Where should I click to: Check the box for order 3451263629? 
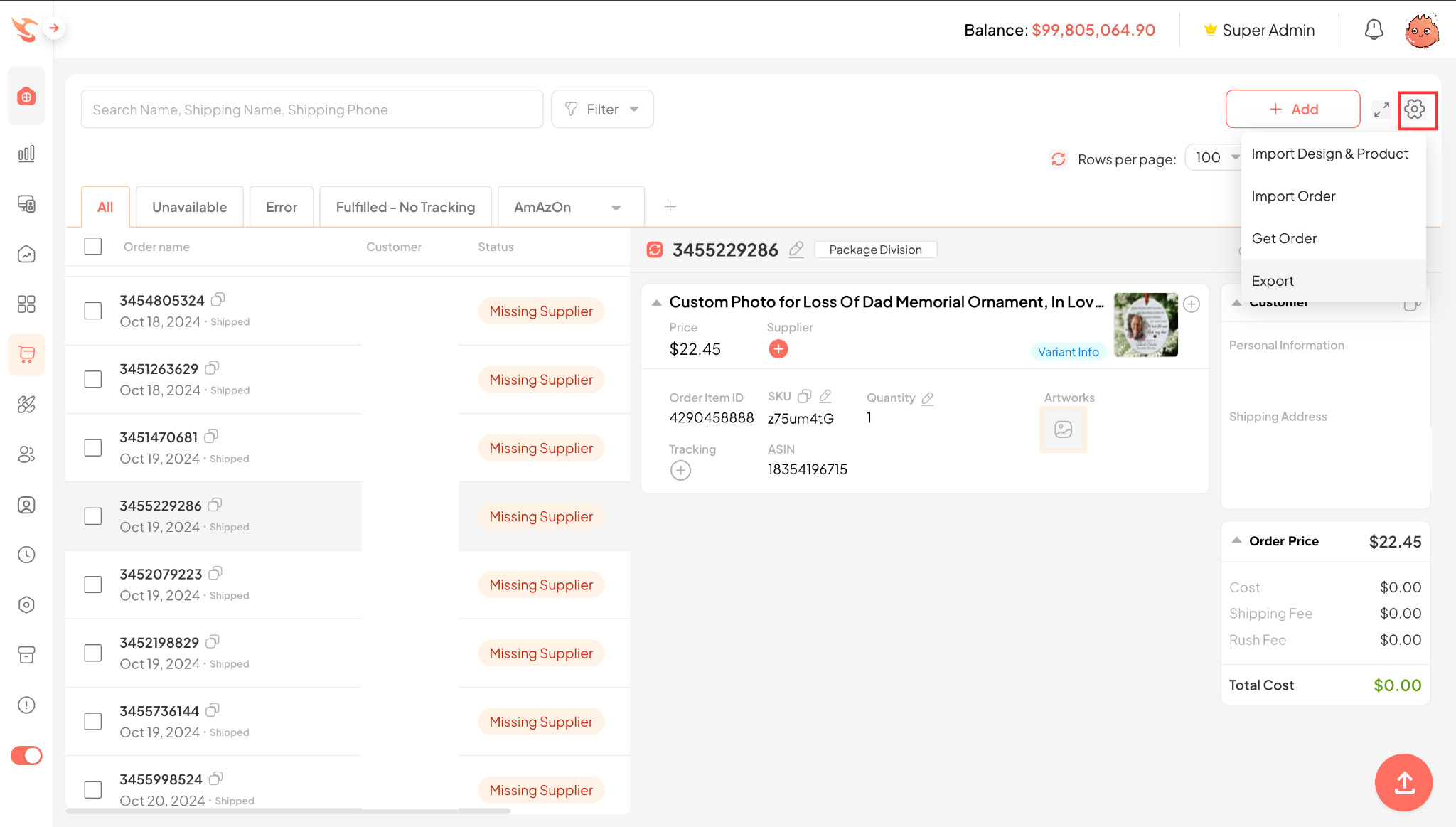click(93, 379)
